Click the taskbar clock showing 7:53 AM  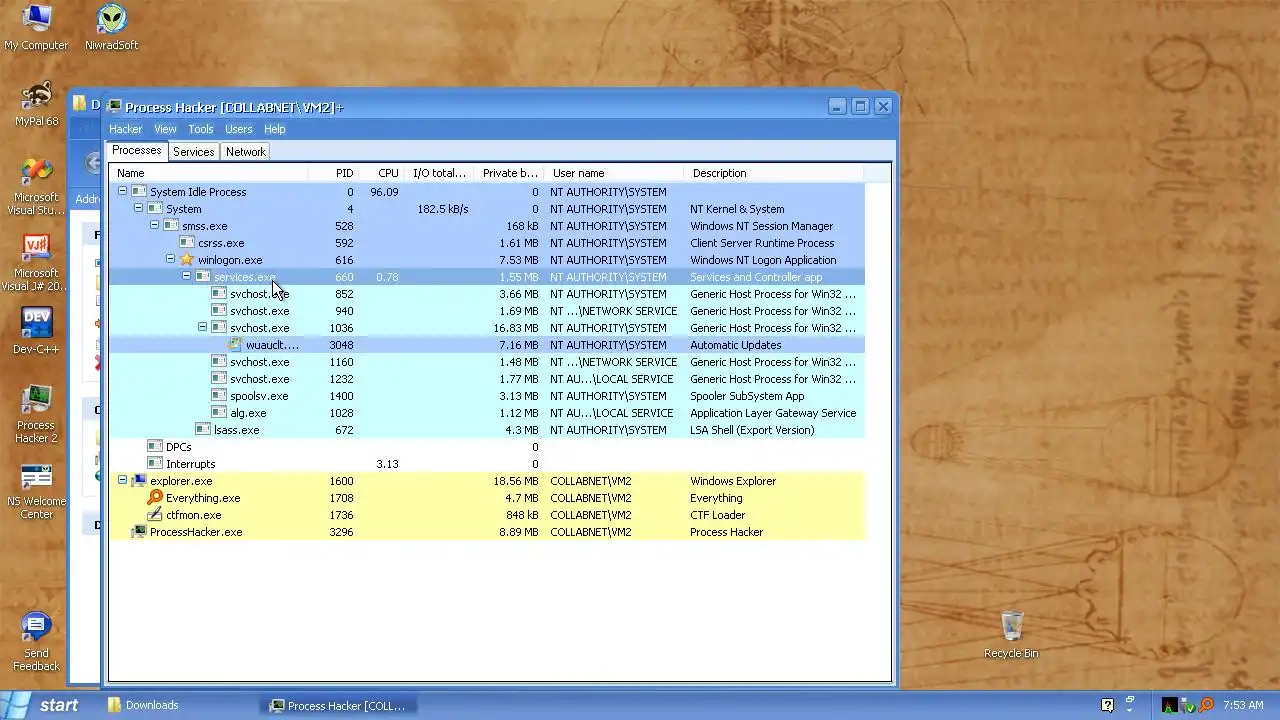point(1243,705)
